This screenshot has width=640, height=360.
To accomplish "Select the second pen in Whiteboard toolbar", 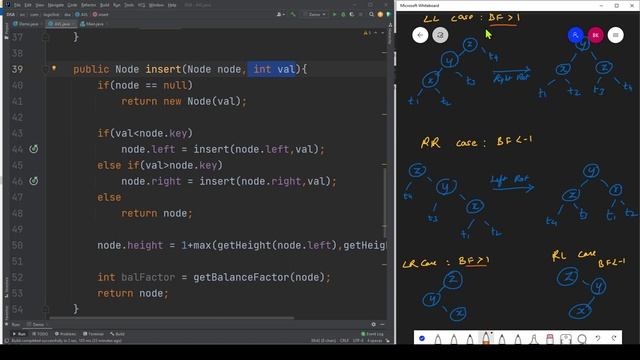I will (454, 338).
